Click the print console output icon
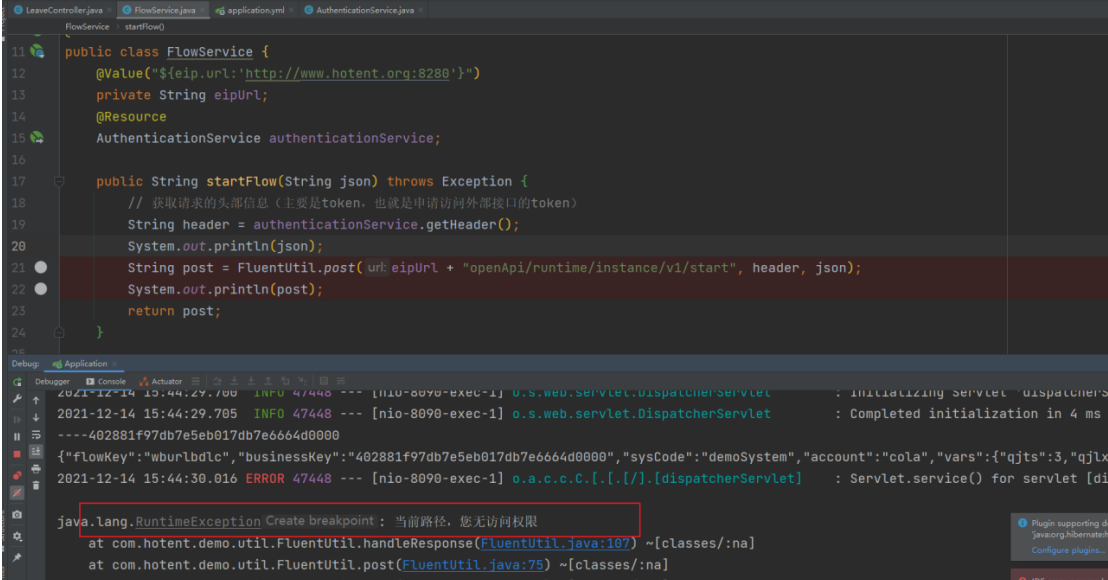Viewport: 1108px width, 580px height. pyautogui.click(x=36, y=468)
